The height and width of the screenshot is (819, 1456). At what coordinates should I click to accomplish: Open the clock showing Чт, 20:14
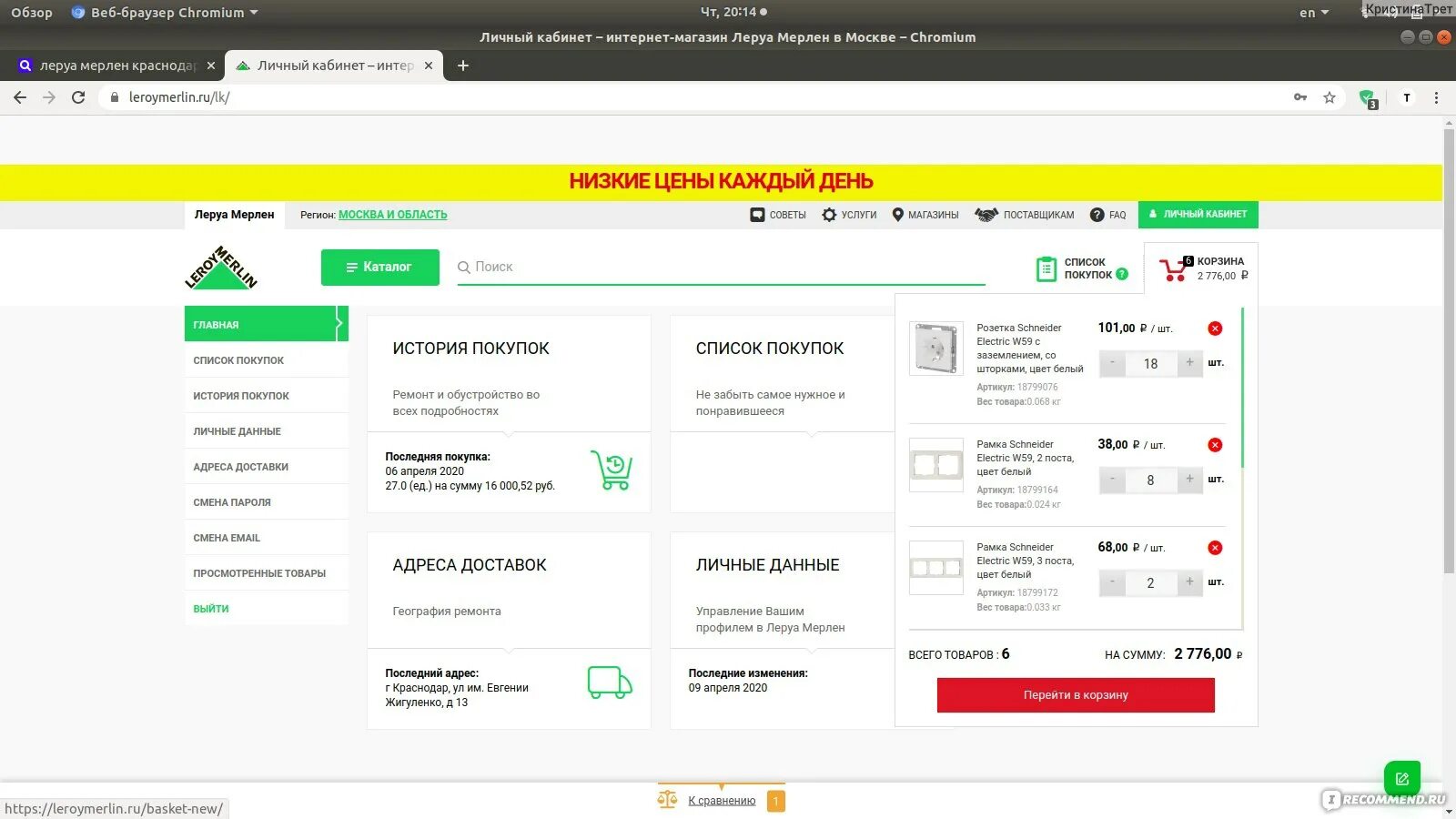coord(733,12)
